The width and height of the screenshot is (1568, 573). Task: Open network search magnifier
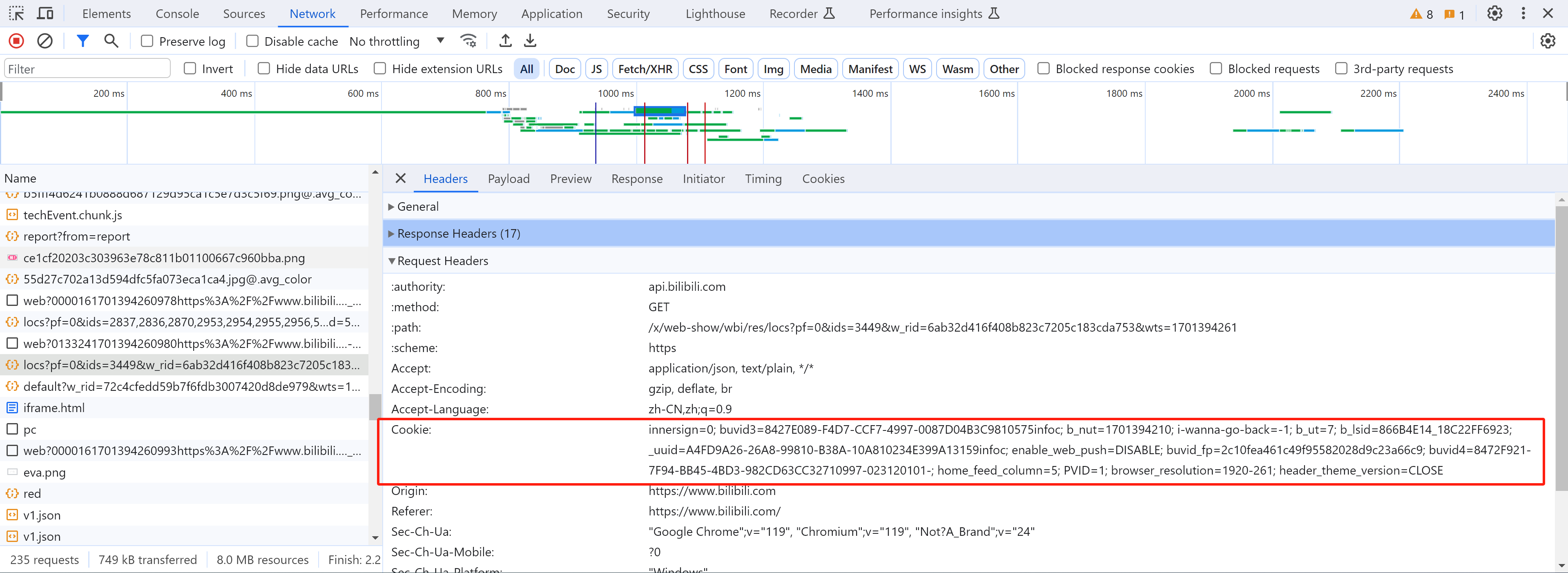point(111,41)
